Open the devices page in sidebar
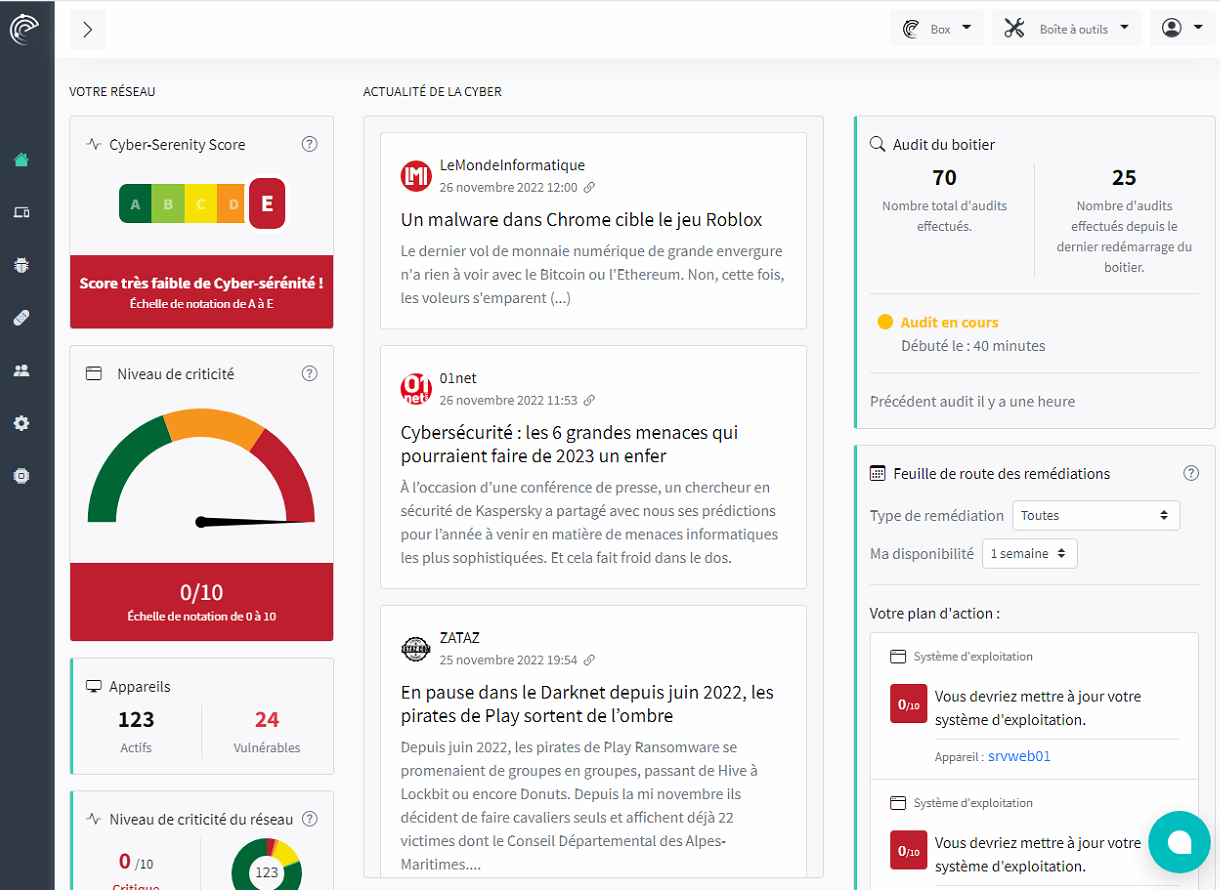Screen dimensions: 1220x890 coord(21,212)
